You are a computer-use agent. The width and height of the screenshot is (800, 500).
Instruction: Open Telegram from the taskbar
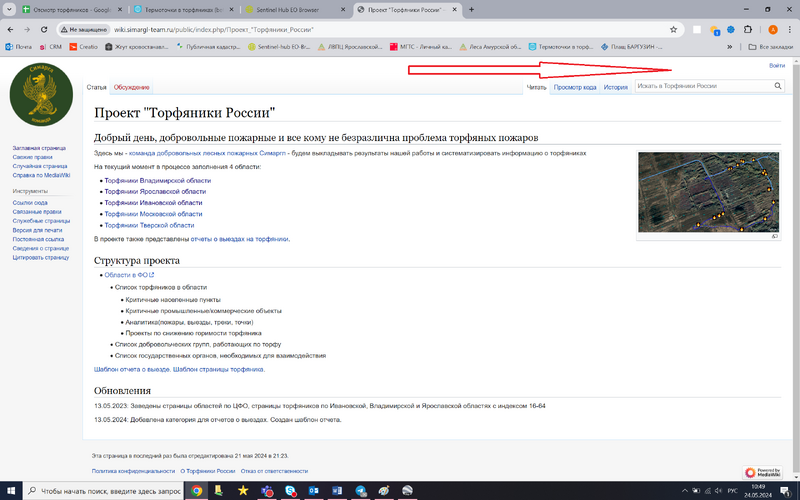pos(361,490)
